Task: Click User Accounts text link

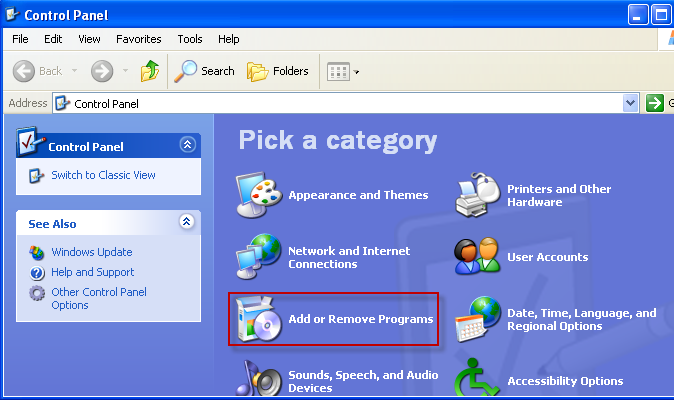Action: [x=547, y=257]
